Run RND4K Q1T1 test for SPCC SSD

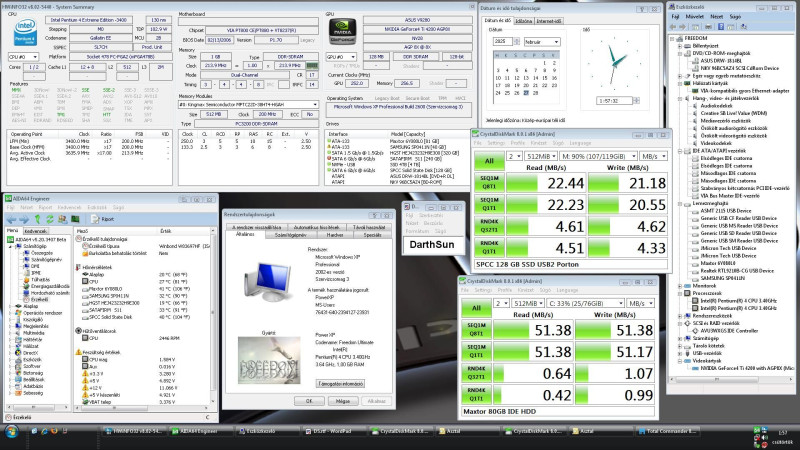489,247
